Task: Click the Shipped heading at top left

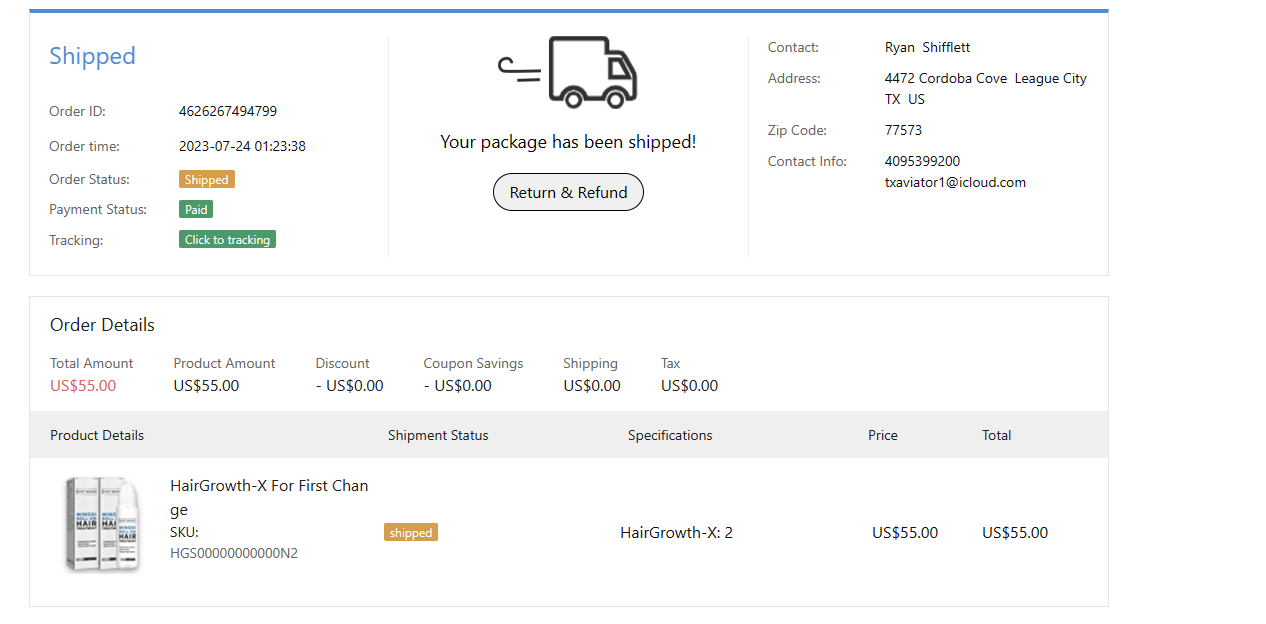Action: [x=92, y=56]
